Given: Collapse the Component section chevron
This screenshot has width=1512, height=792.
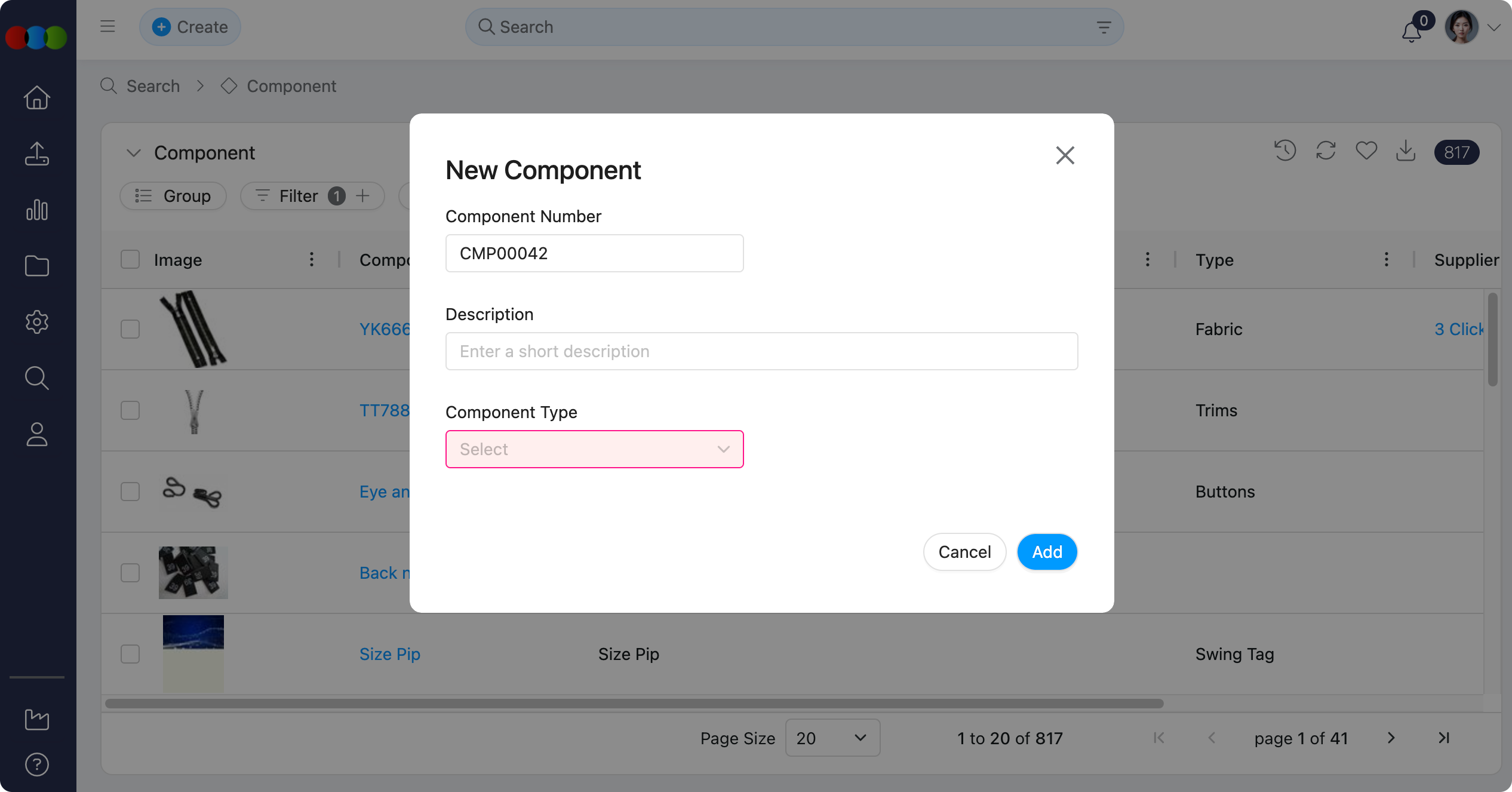Looking at the screenshot, I should [x=134, y=153].
